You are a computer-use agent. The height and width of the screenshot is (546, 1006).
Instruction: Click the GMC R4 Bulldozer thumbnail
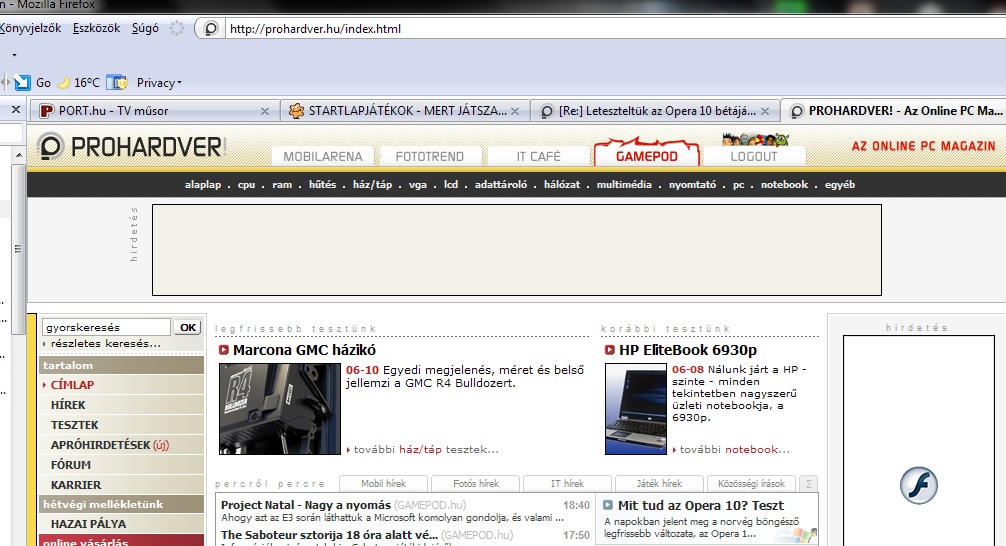pos(280,409)
